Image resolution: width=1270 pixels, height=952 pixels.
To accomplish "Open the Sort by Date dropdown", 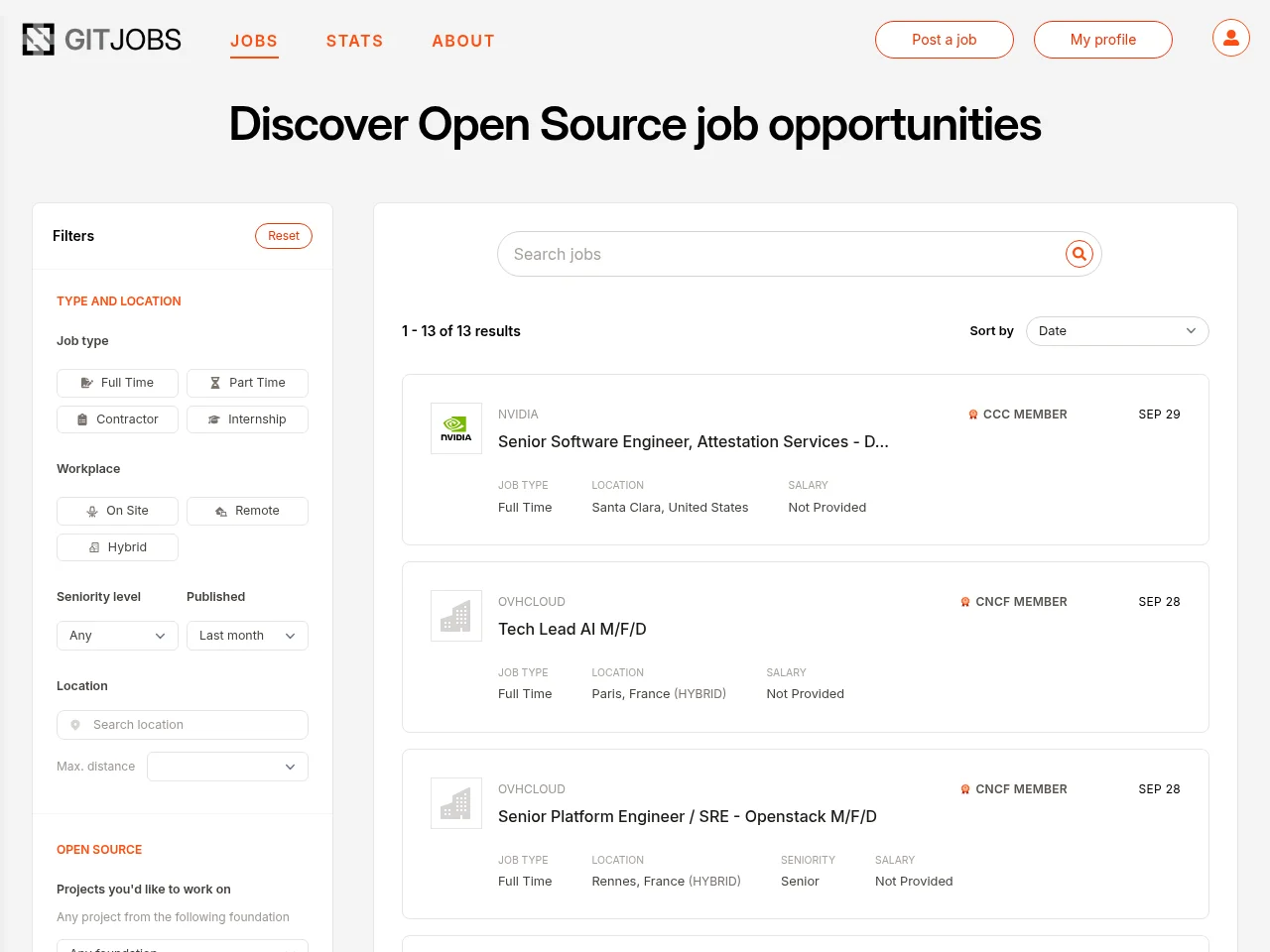I will pos(1117,331).
